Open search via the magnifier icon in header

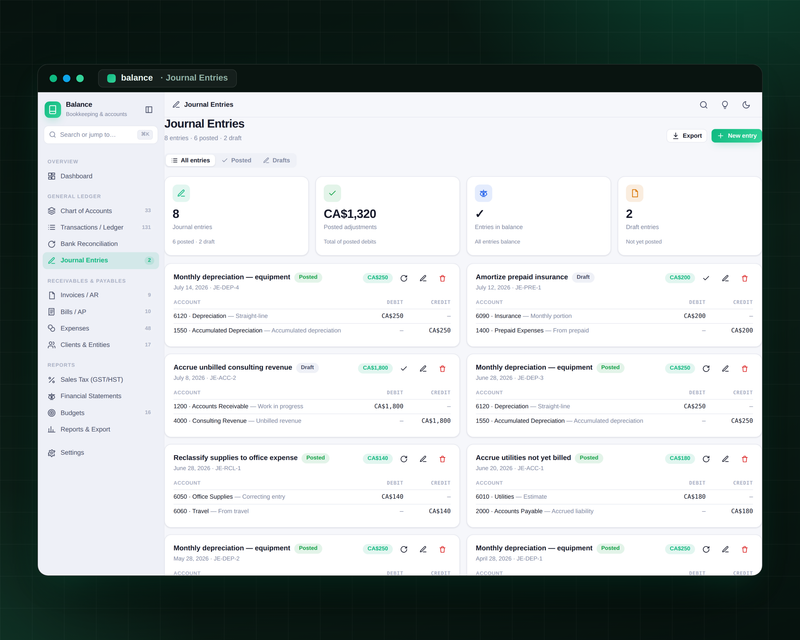pyautogui.click(x=704, y=105)
